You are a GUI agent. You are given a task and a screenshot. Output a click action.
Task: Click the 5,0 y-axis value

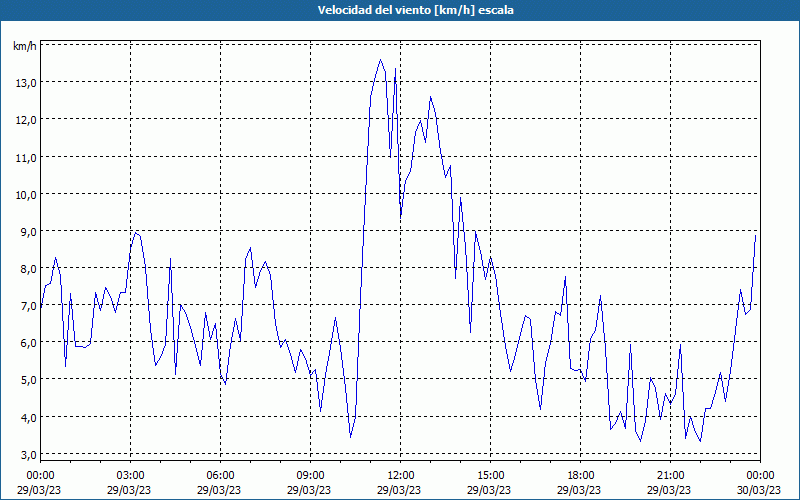click(x=28, y=381)
